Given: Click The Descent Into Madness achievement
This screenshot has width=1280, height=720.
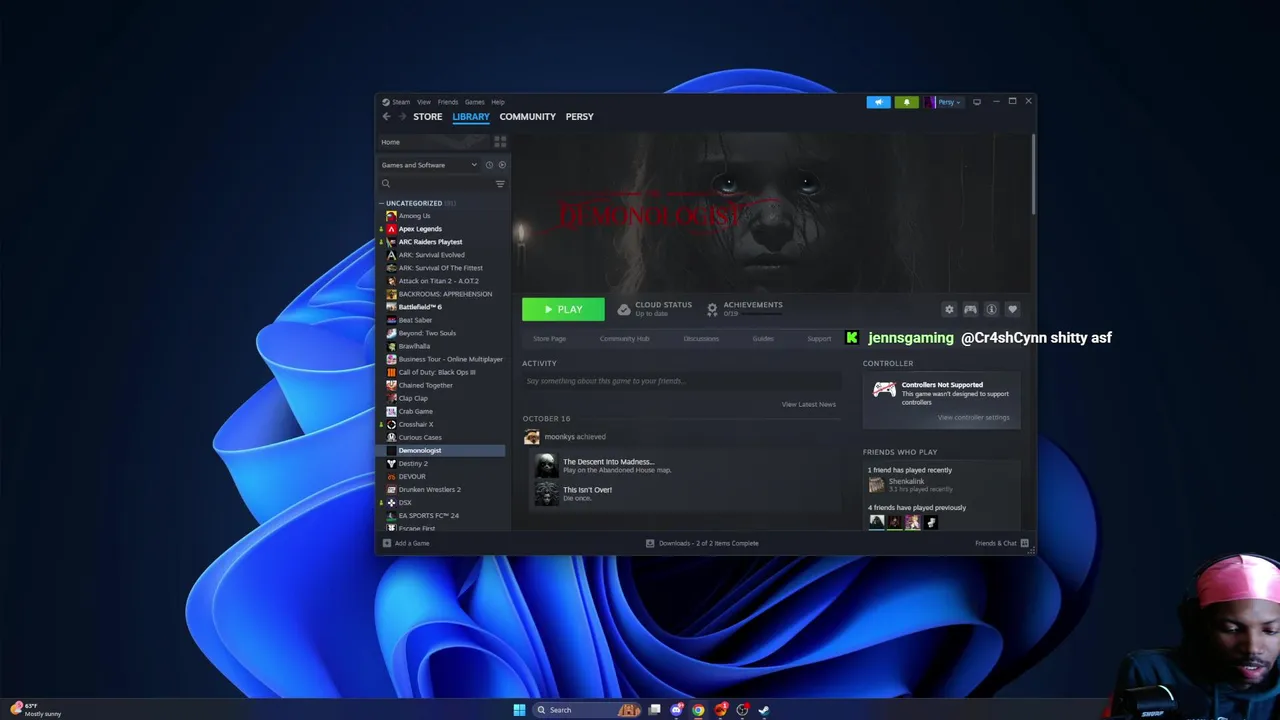Looking at the screenshot, I should click(608, 462).
